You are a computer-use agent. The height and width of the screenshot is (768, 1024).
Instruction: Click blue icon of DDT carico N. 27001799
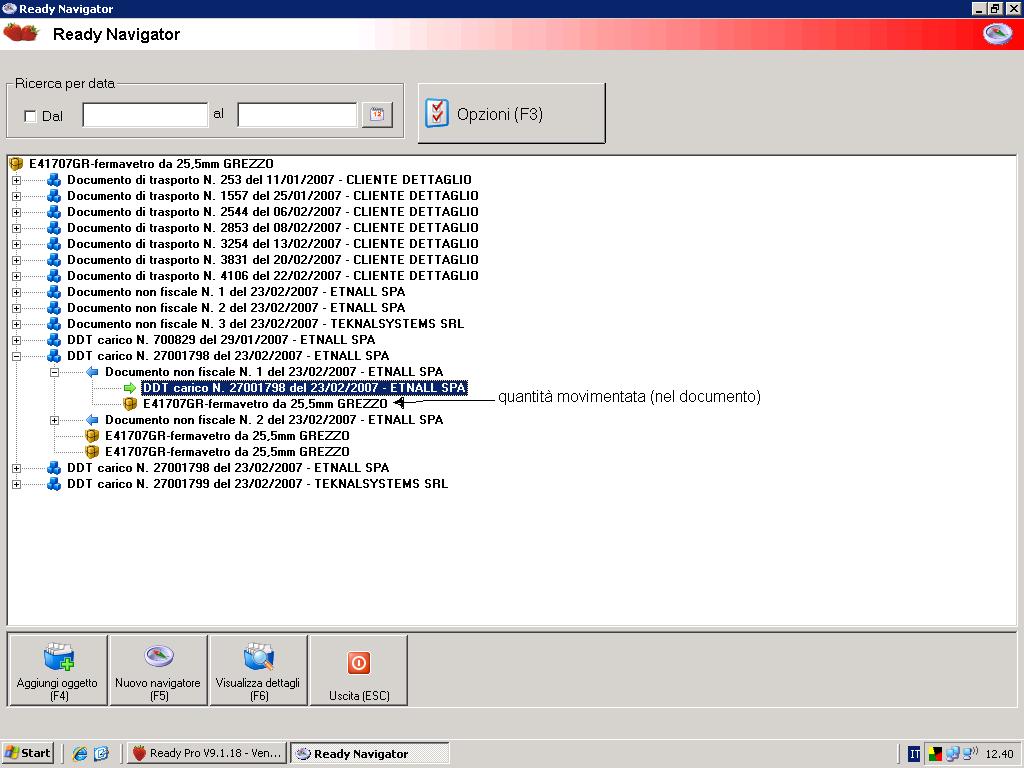coord(54,484)
